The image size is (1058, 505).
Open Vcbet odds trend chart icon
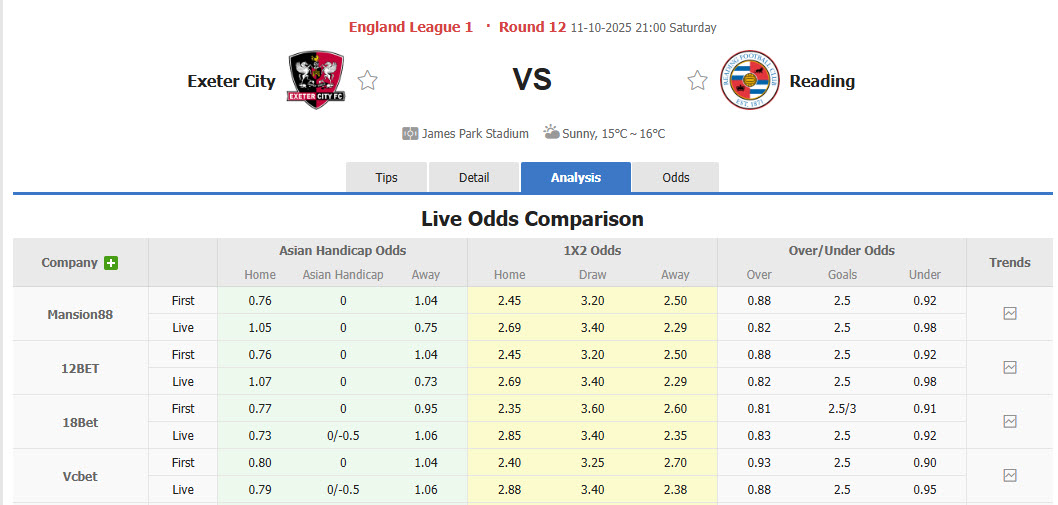coord(1009,476)
